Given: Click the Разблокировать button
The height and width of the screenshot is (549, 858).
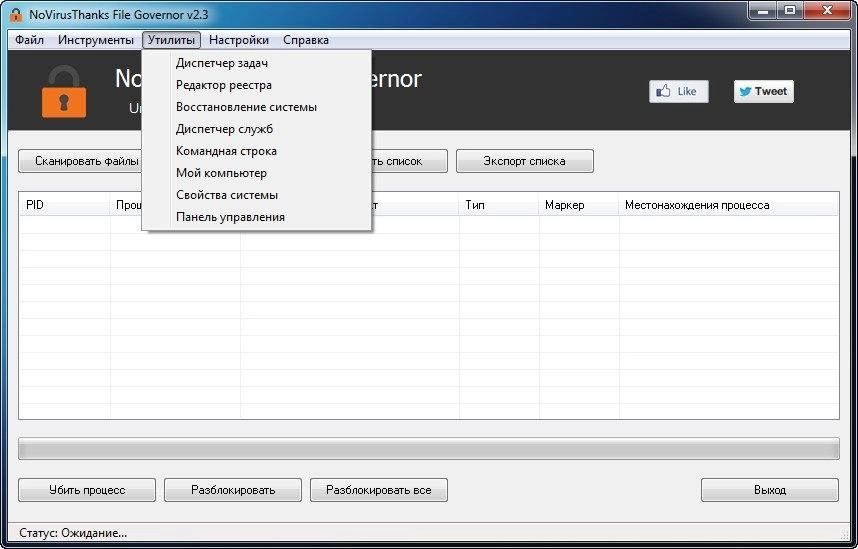Looking at the screenshot, I should (x=233, y=490).
